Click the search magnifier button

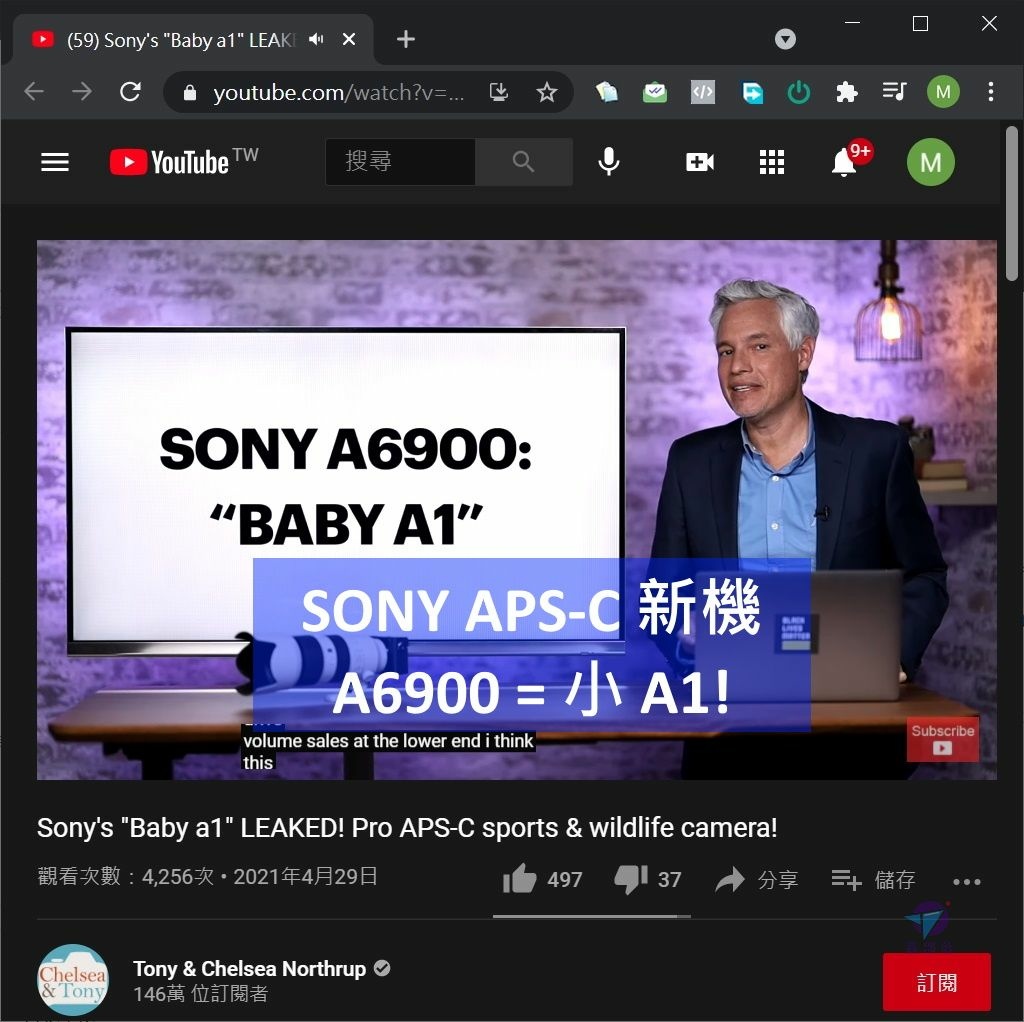(524, 161)
